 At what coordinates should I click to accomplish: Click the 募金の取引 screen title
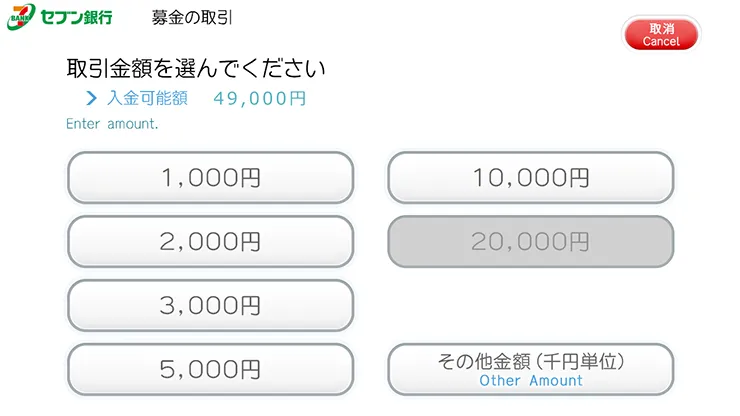193,18
